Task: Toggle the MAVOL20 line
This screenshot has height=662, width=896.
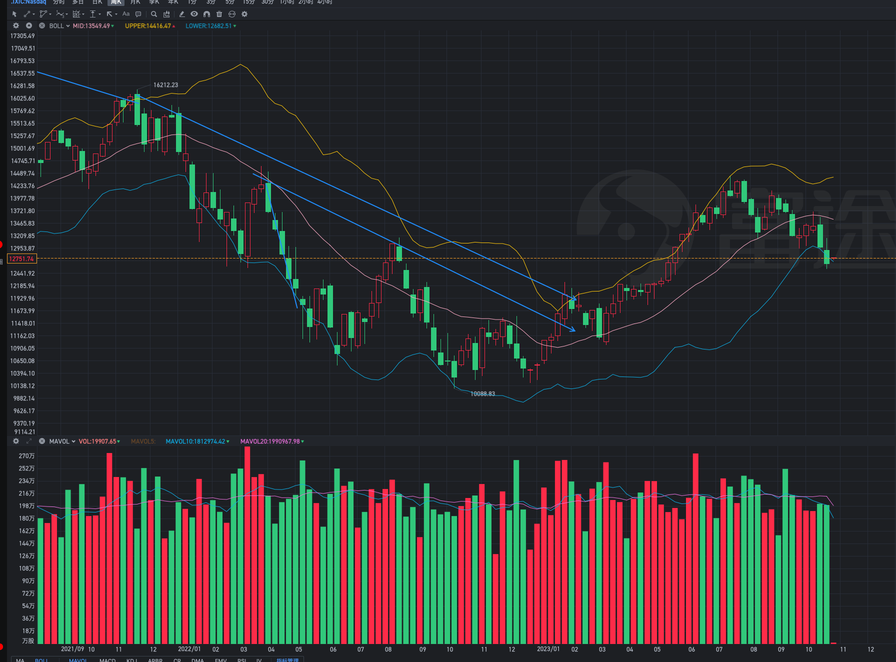Action: click(x=272, y=441)
